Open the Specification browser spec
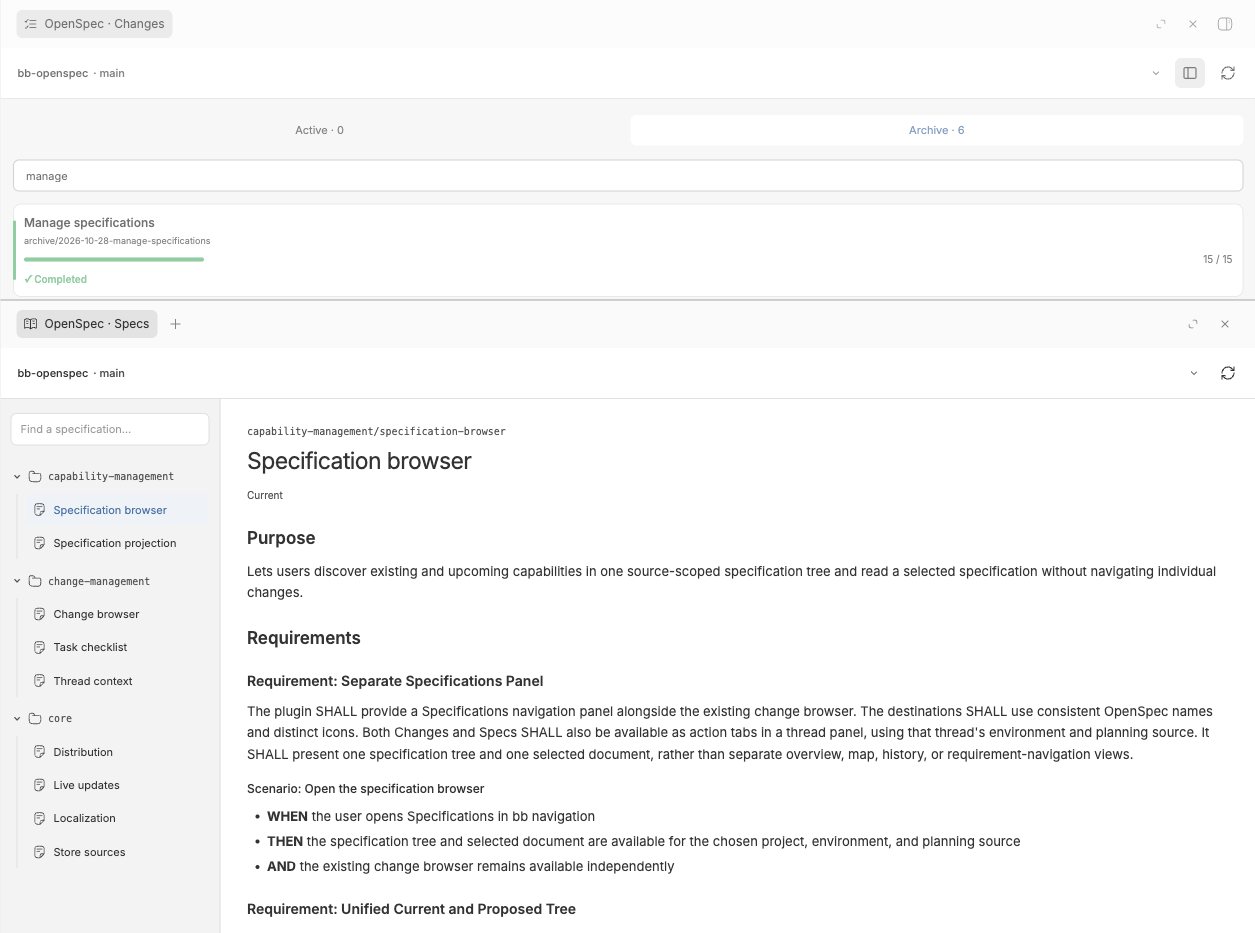1255x933 pixels. (x=119, y=510)
